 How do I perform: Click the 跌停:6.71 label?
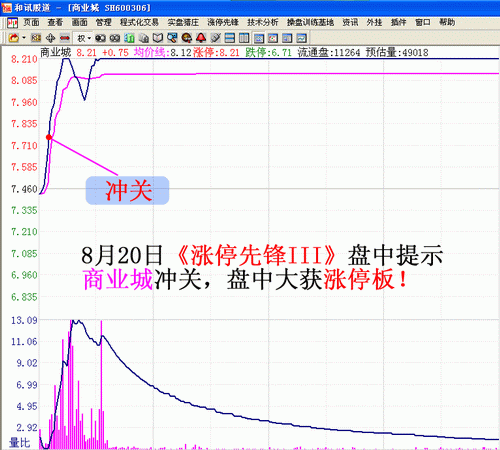pos(269,52)
